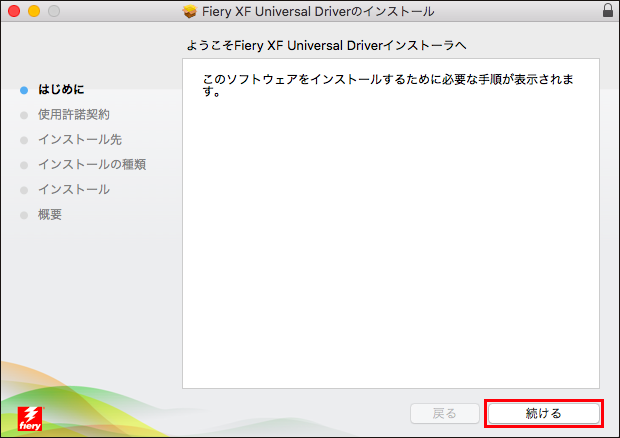620x438 pixels.
Task: Click the grey bullet next to インストールの種類
Action: (x=24, y=165)
